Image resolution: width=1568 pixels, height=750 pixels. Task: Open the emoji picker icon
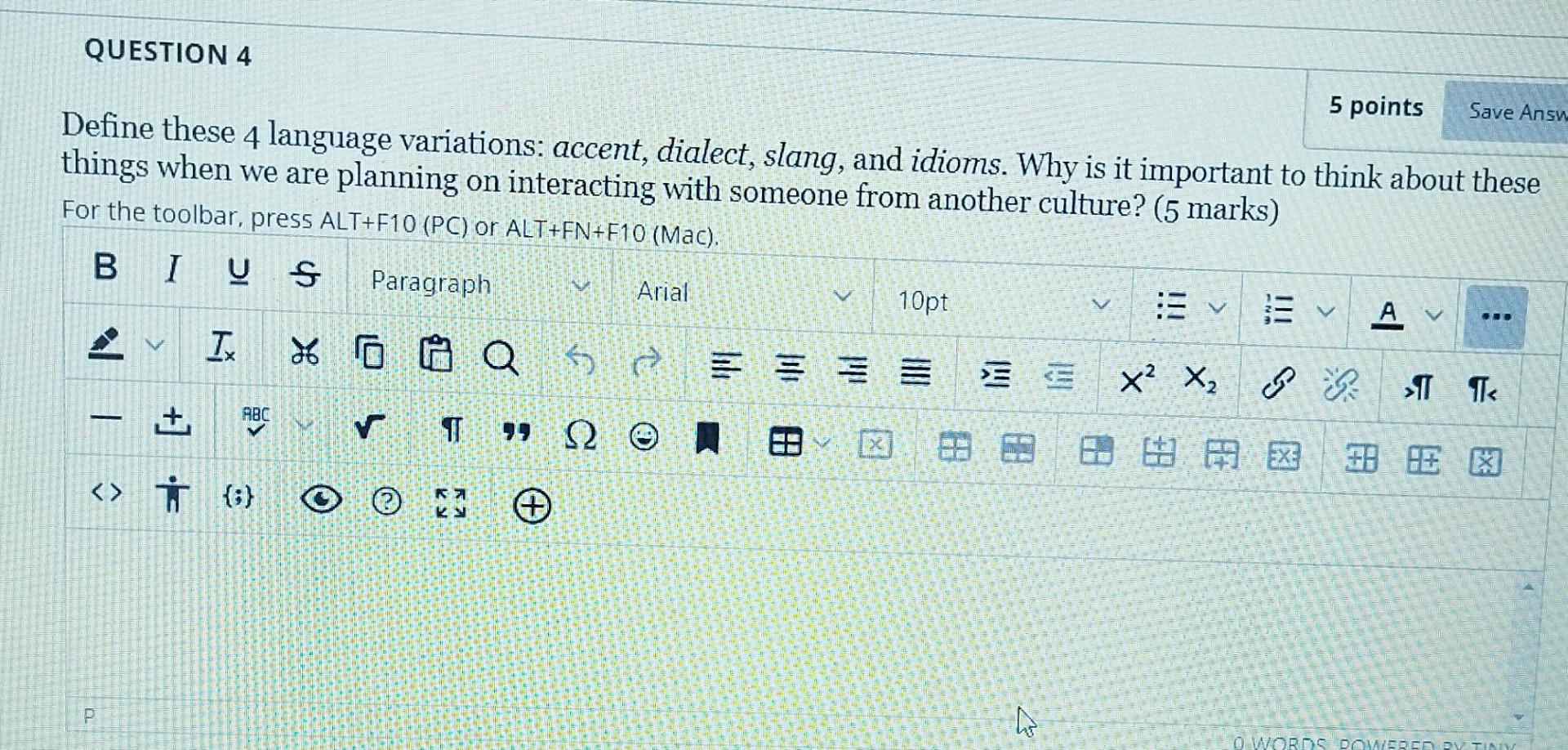644,439
